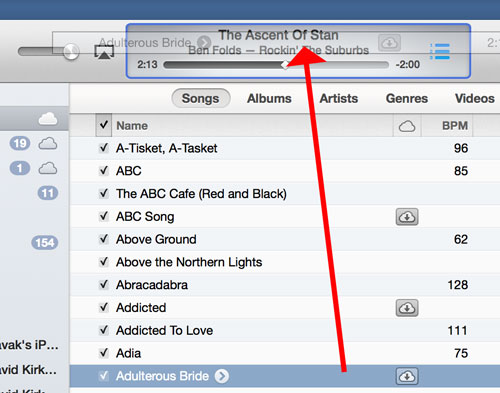Toggle the Abracadabra song checkbox

[x=104, y=284]
